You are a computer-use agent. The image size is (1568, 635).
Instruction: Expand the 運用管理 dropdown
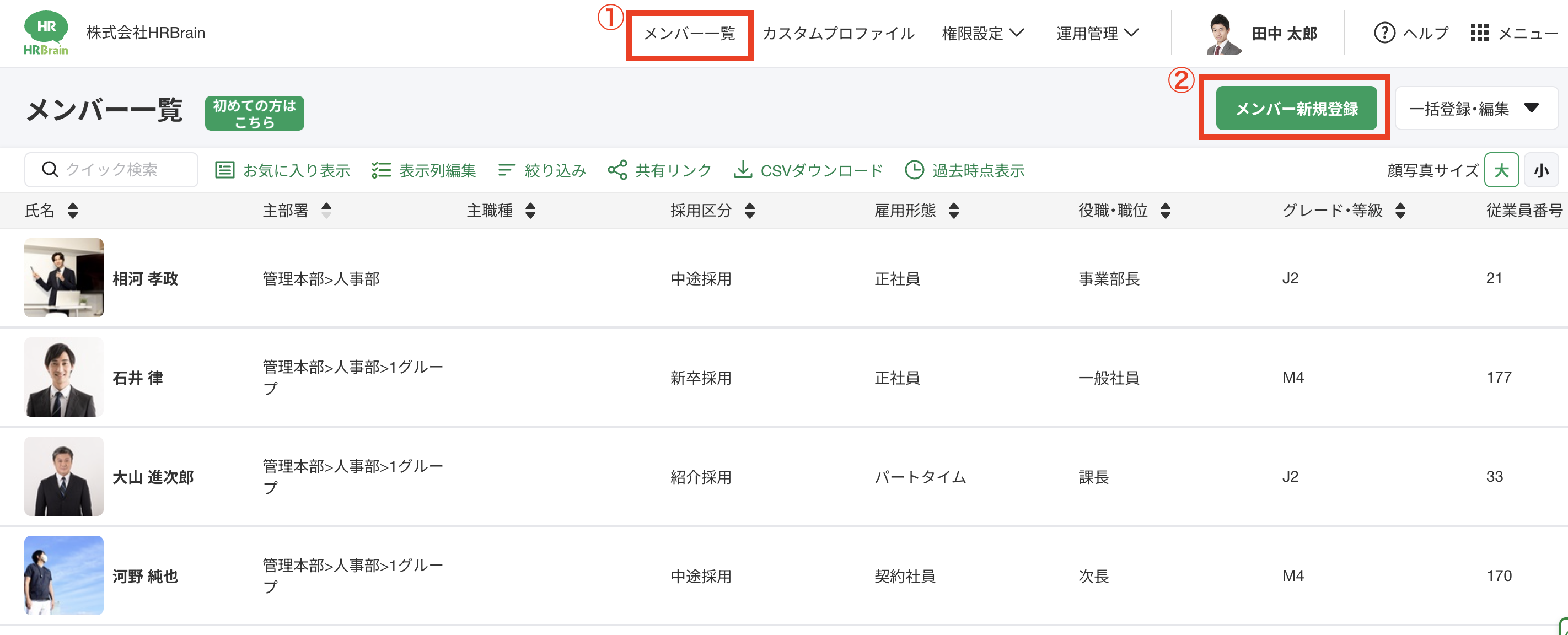coord(1097,33)
